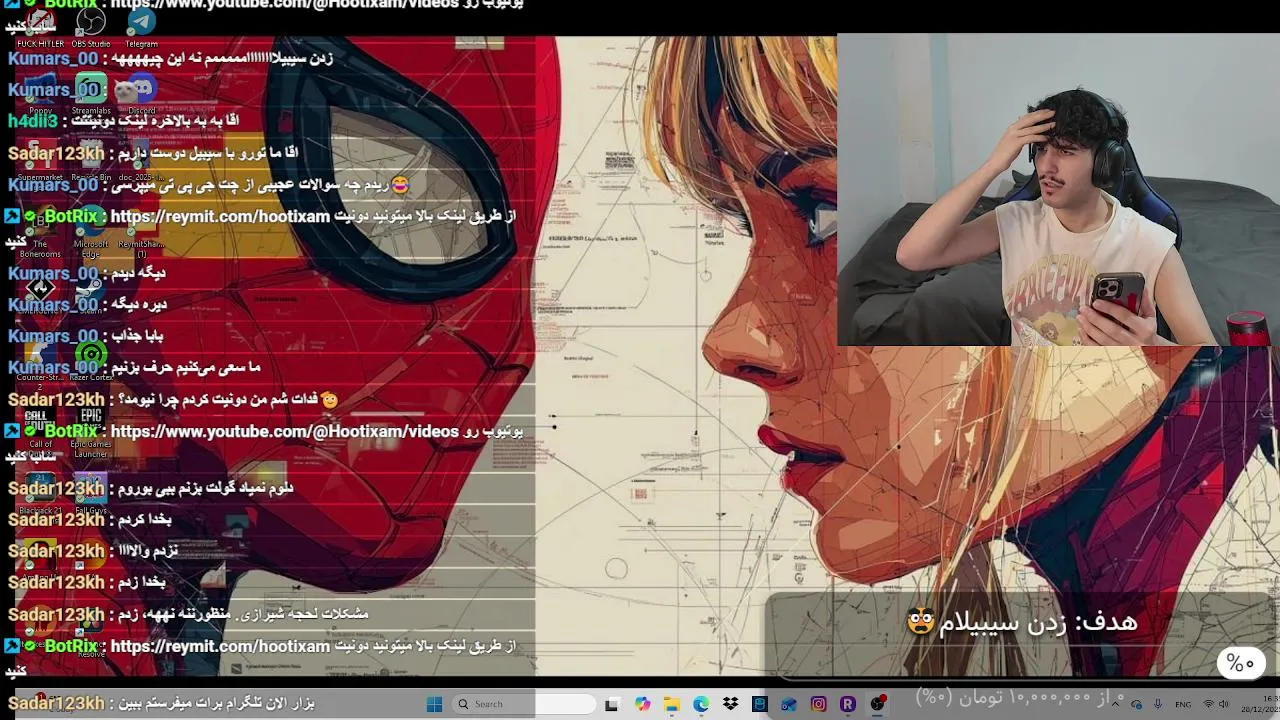Click the taskbar search box
The height and width of the screenshot is (720, 1280).
point(523,704)
